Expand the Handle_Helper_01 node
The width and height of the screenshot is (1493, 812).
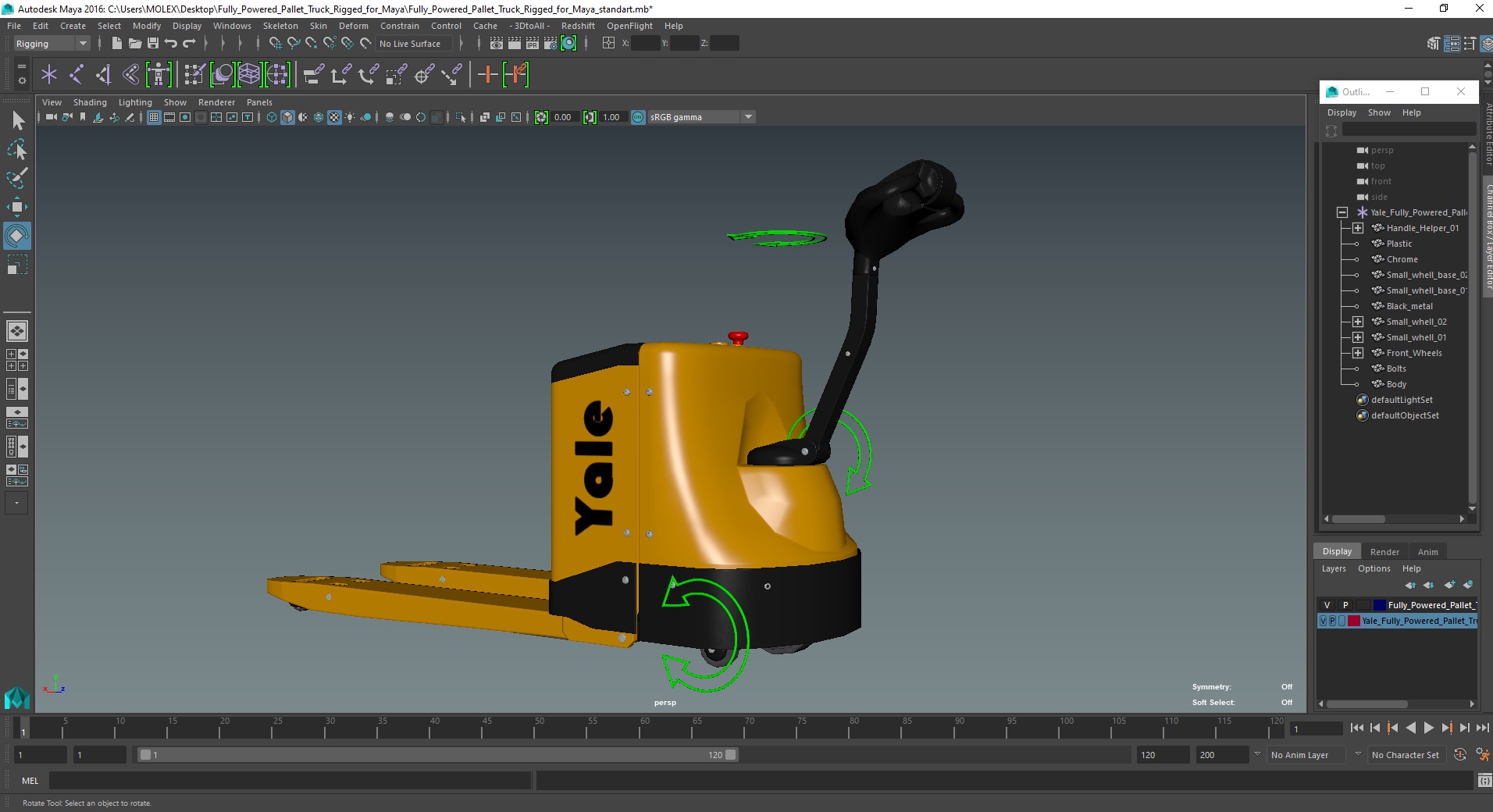click(x=1358, y=228)
